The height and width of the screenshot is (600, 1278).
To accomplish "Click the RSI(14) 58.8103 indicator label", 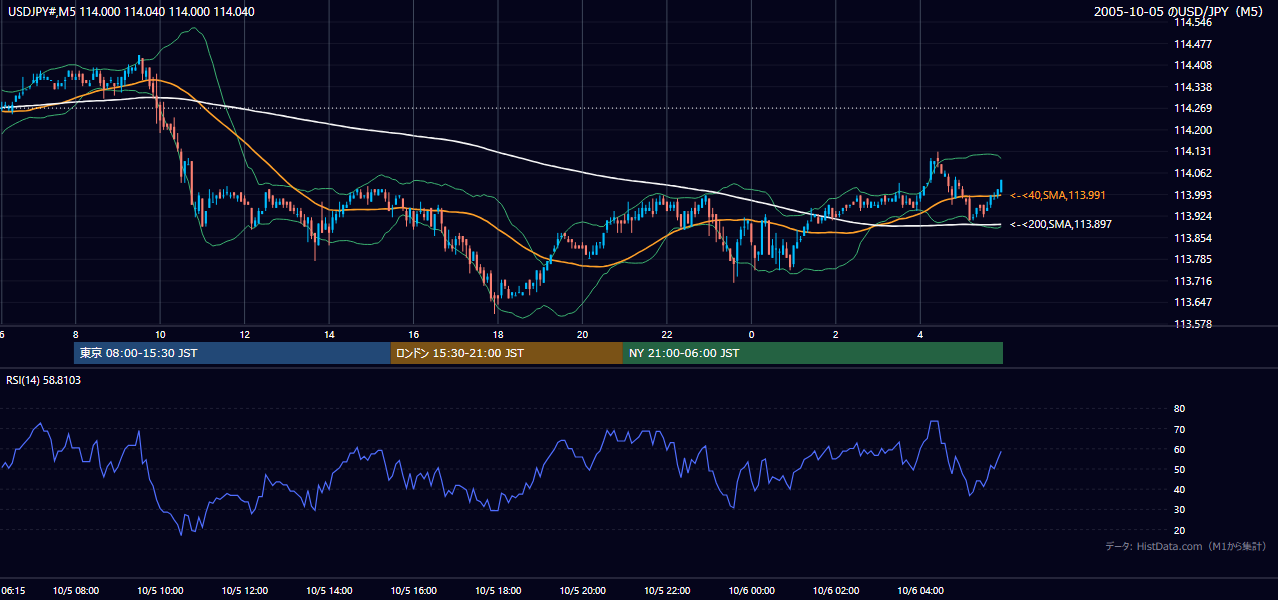I will click(x=44, y=380).
